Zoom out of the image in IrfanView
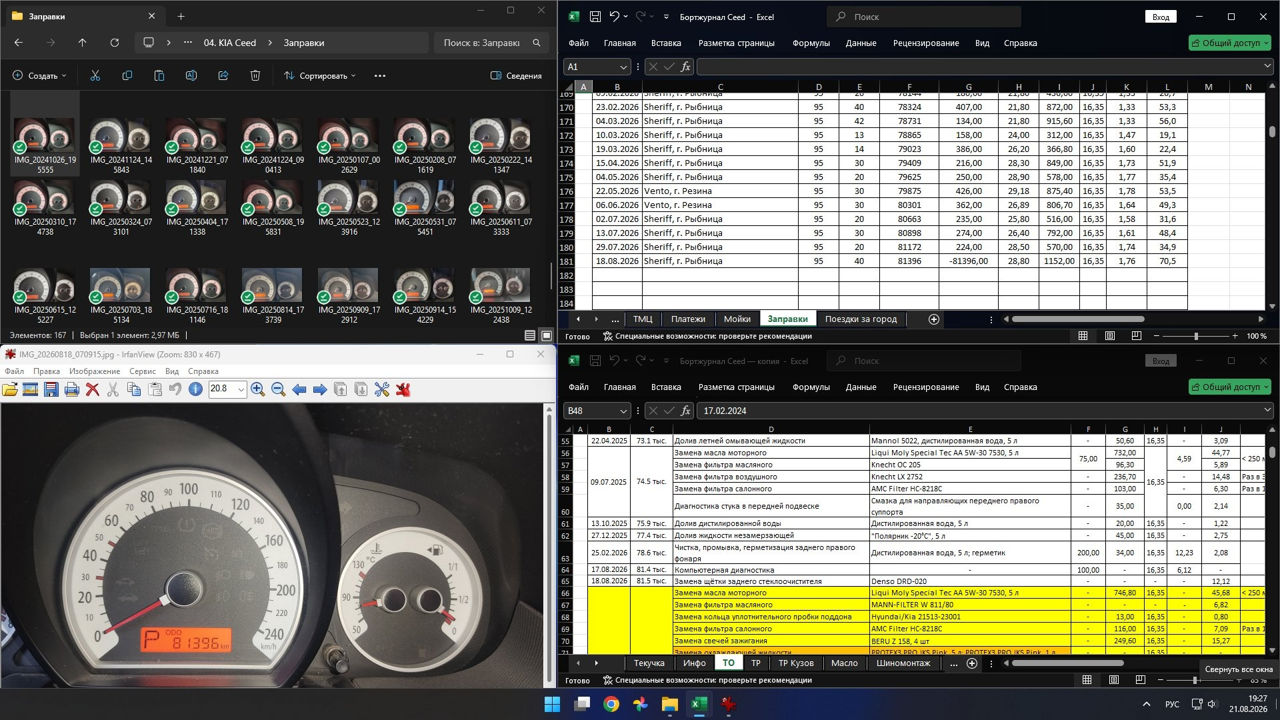The width and height of the screenshot is (1280, 720). pos(278,389)
